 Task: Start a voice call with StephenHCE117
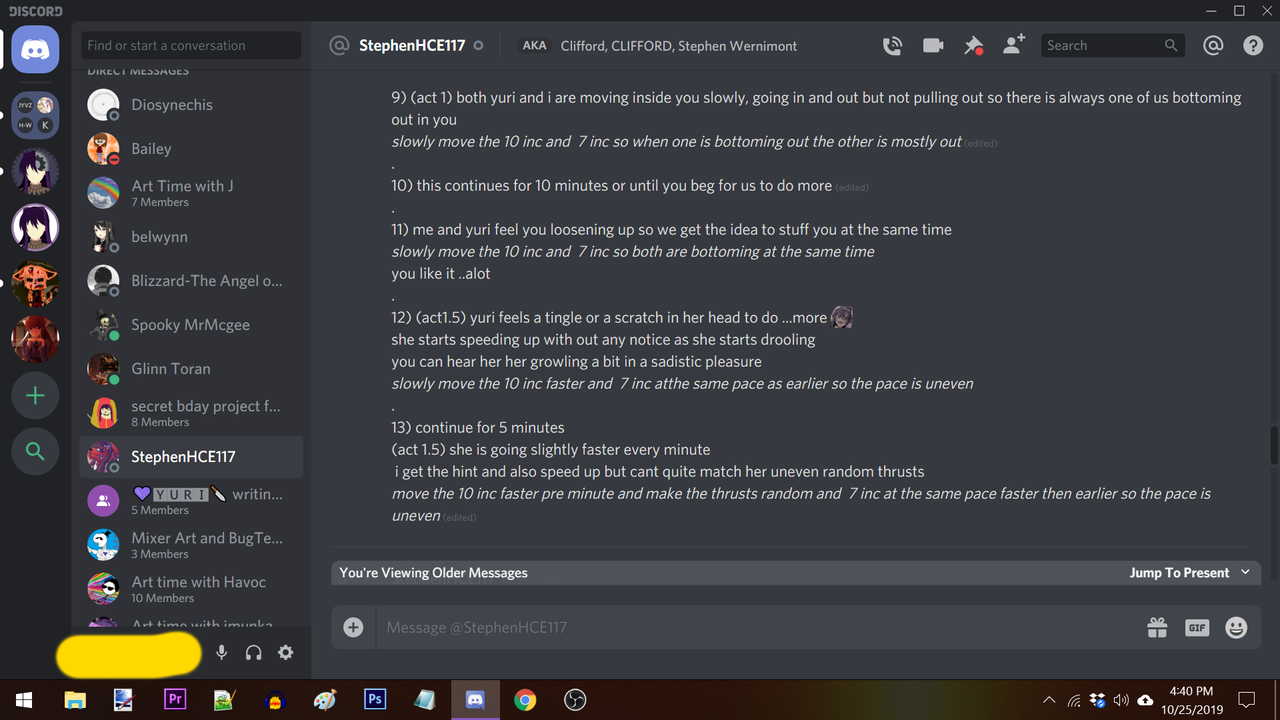pos(892,45)
